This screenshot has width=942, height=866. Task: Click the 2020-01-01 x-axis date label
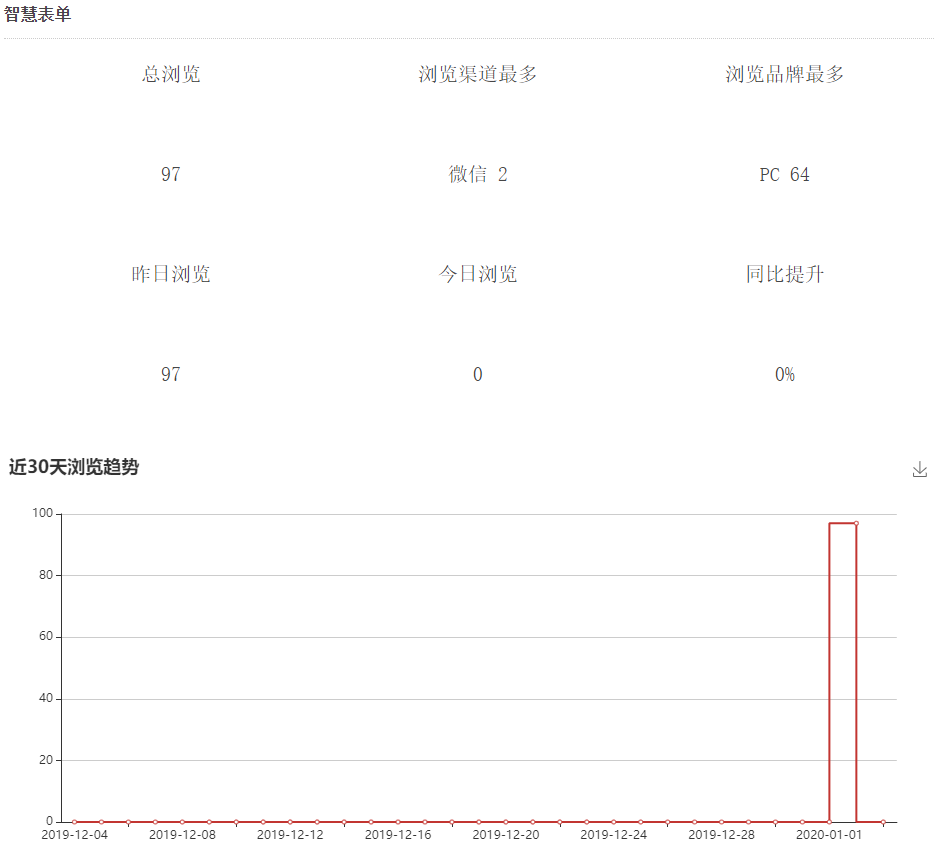click(x=829, y=835)
